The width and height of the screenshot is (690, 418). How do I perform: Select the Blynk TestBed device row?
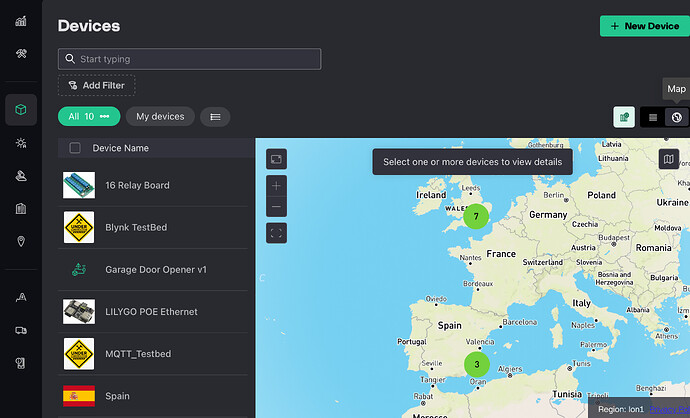pyautogui.click(x=153, y=227)
